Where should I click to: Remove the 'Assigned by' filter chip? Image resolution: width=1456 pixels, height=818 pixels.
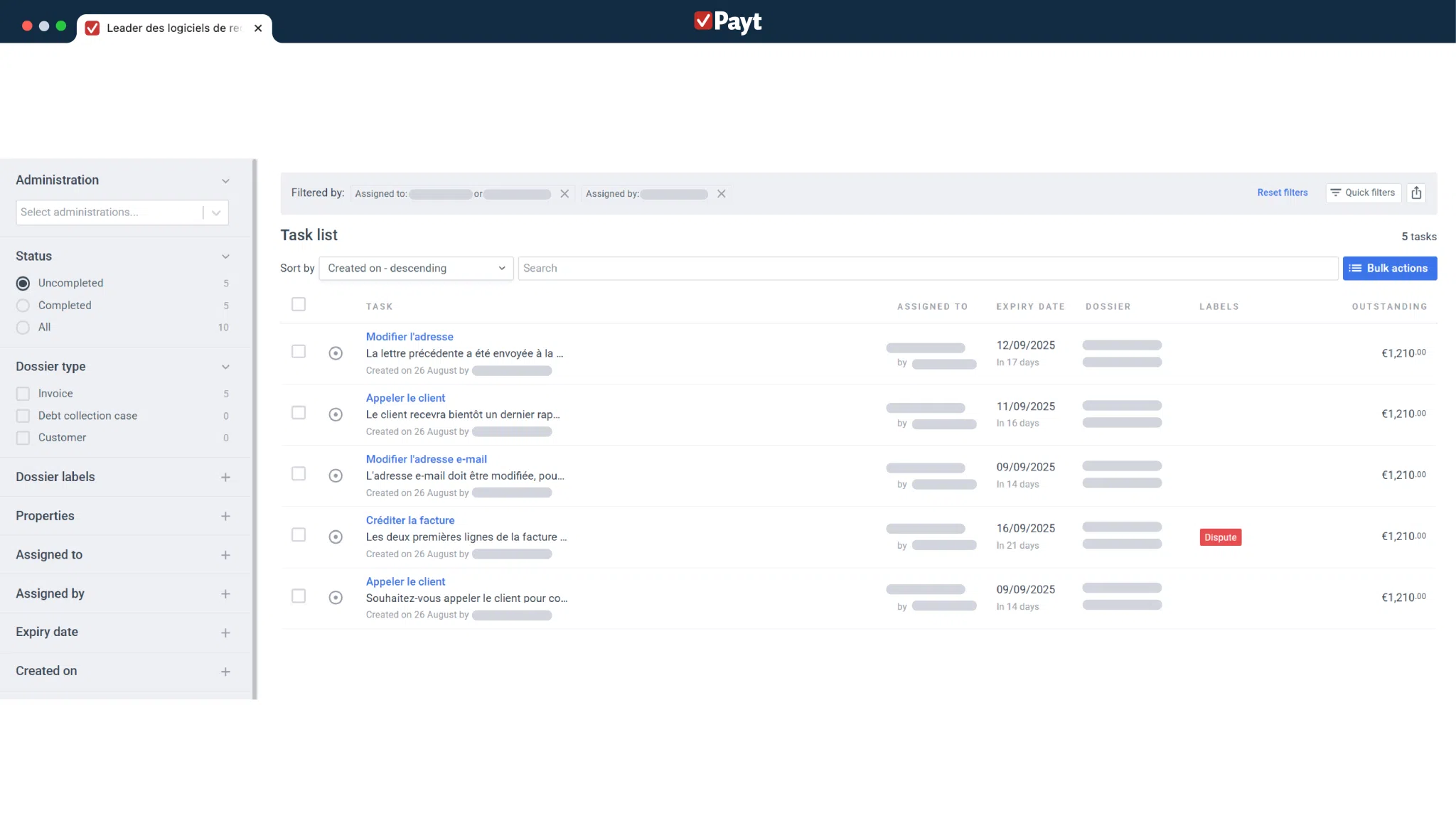721,194
